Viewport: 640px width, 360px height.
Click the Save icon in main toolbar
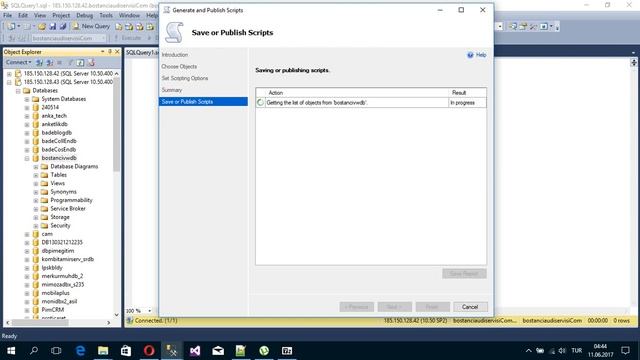click(53, 27)
